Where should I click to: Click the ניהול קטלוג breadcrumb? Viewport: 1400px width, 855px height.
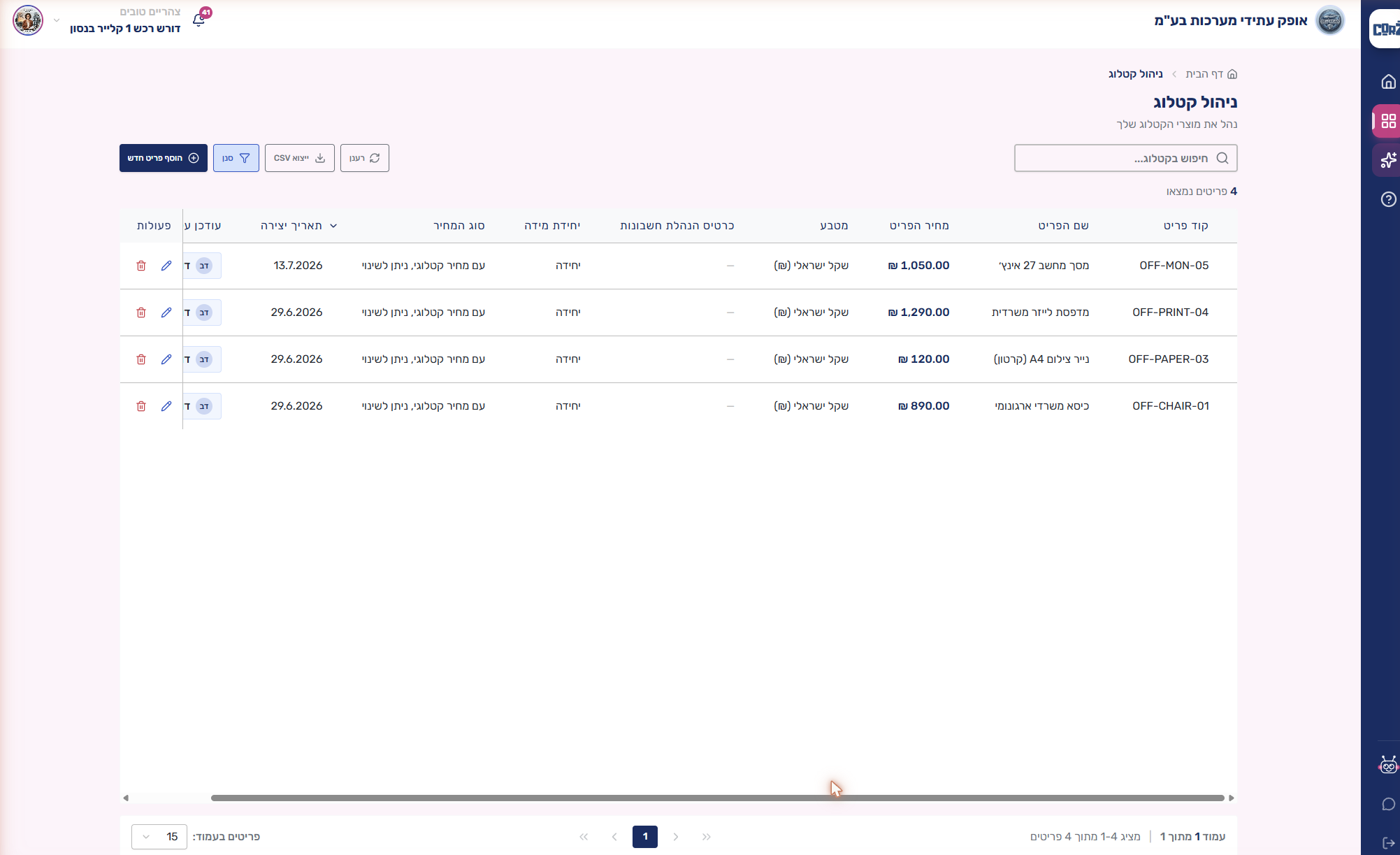point(1136,74)
